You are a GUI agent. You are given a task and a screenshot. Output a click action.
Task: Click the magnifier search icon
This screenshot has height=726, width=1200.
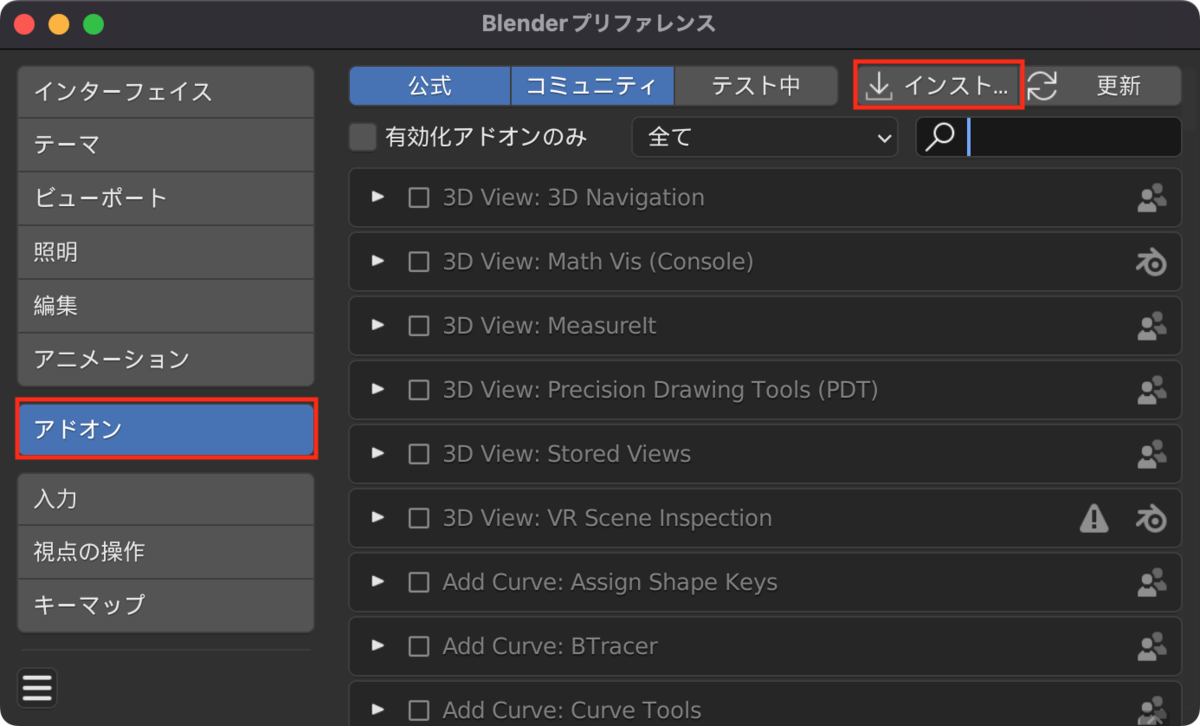(x=940, y=137)
